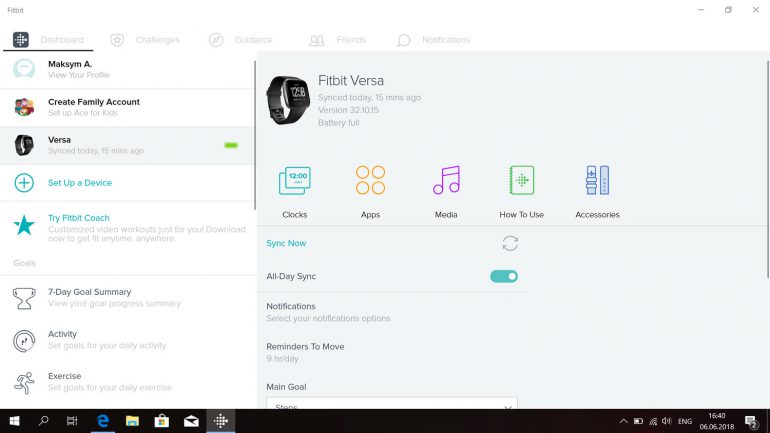Open the Accessories icon
The image size is (770, 433).
[x=597, y=181]
